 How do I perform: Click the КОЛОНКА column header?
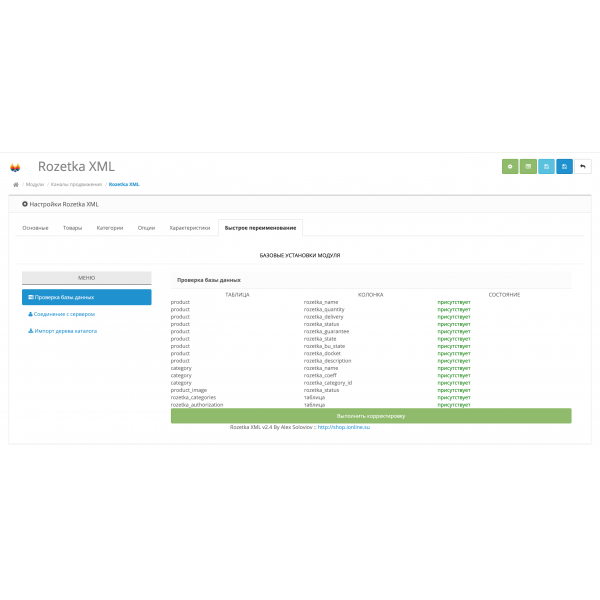pos(370,295)
